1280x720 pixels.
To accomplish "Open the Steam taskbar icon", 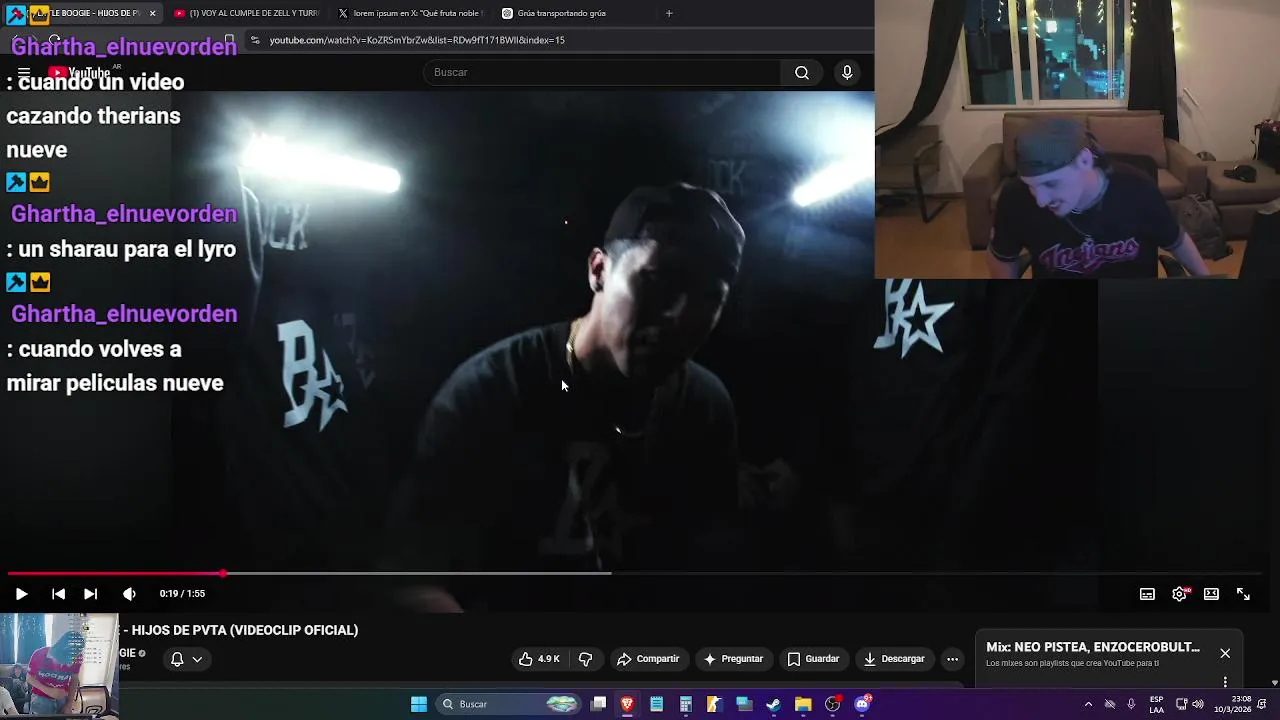I will pyautogui.click(x=773, y=704).
